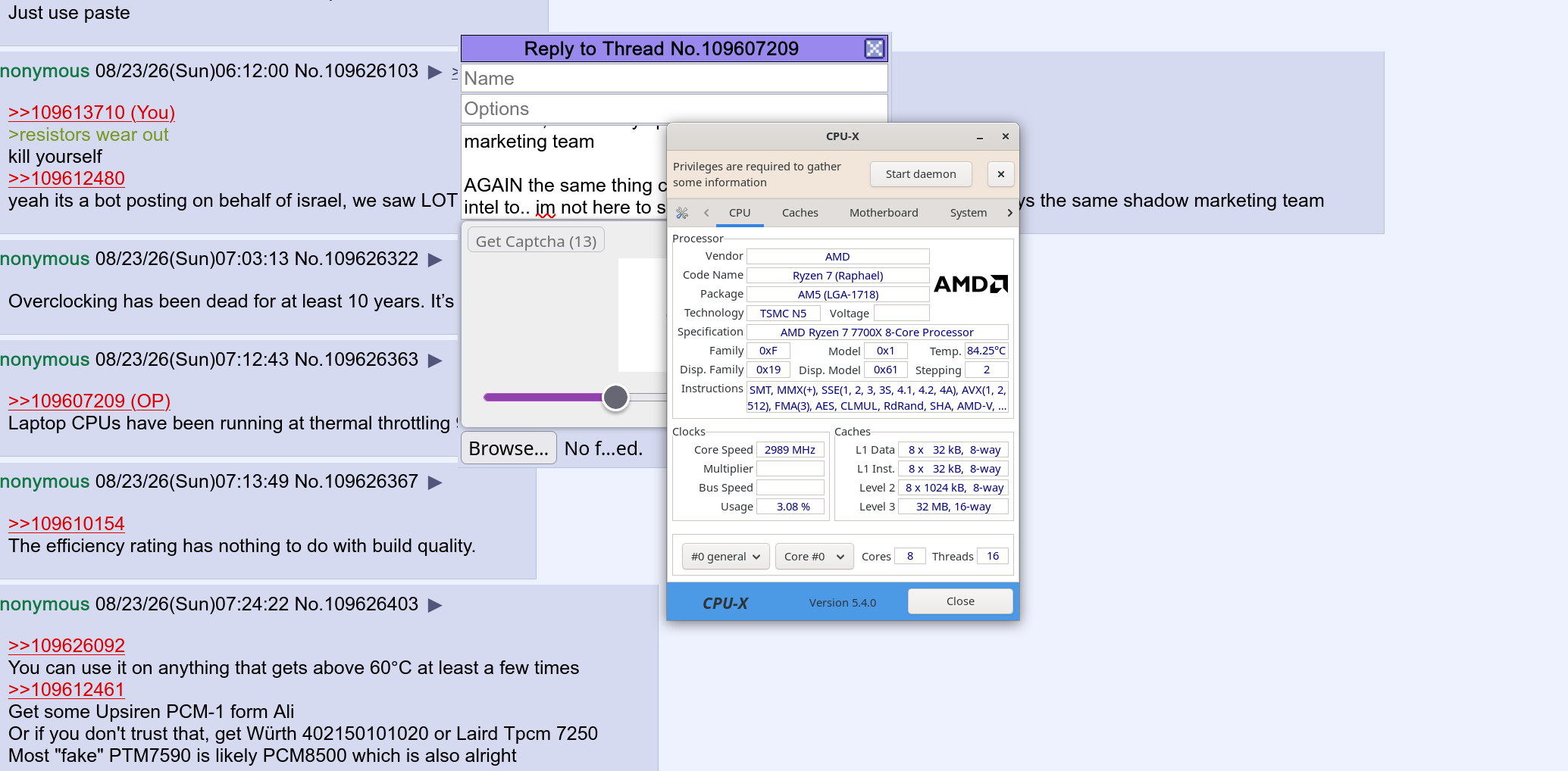1568x771 pixels.
Task: Open post menu arrow for No.109626403
Action: point(435,605)
